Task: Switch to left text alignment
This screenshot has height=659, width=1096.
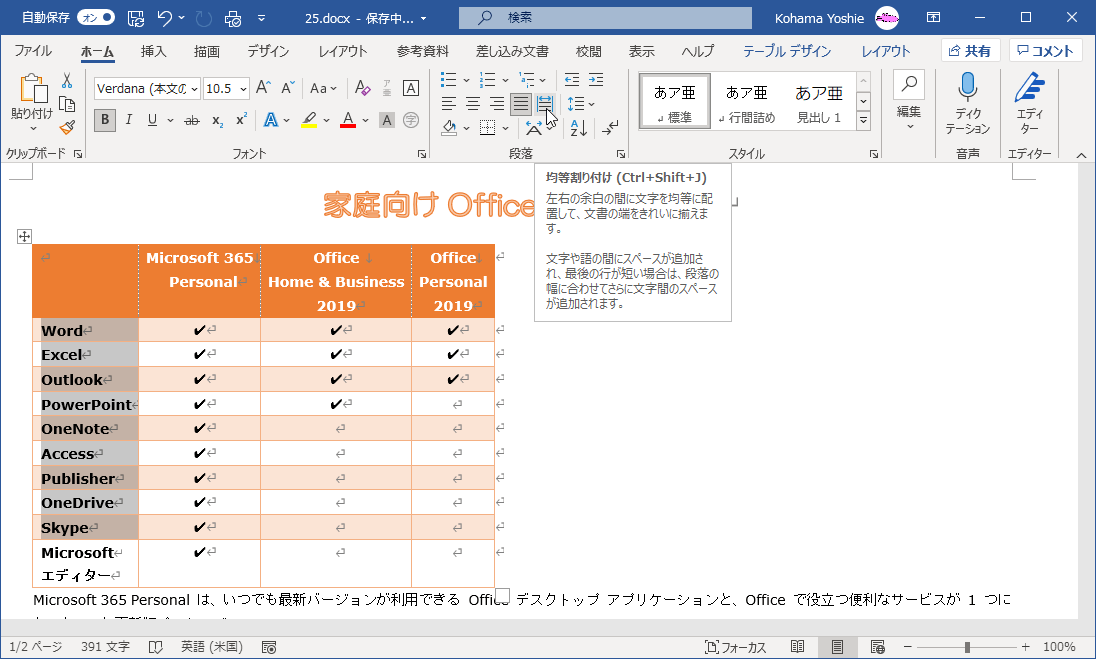Action: coord(449,104)
